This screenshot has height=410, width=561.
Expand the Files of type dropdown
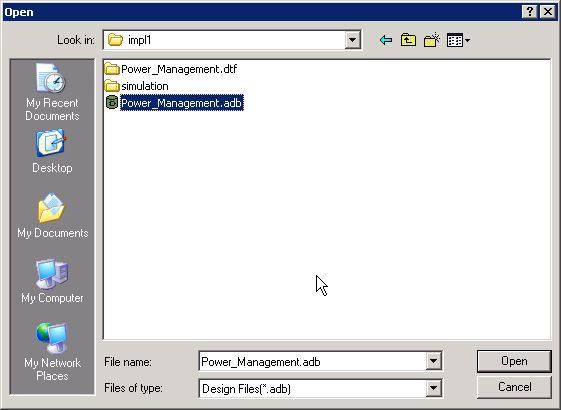pos(433,388)
